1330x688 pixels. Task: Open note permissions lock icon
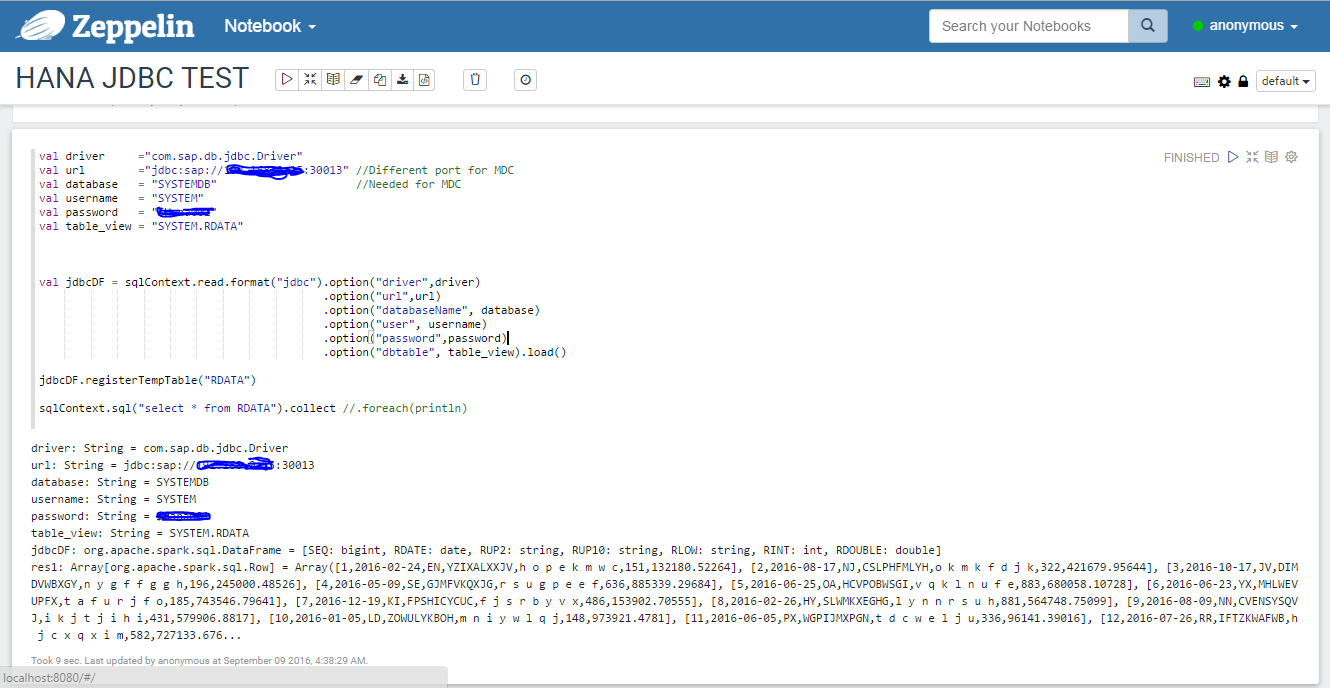click(1243, 82)
